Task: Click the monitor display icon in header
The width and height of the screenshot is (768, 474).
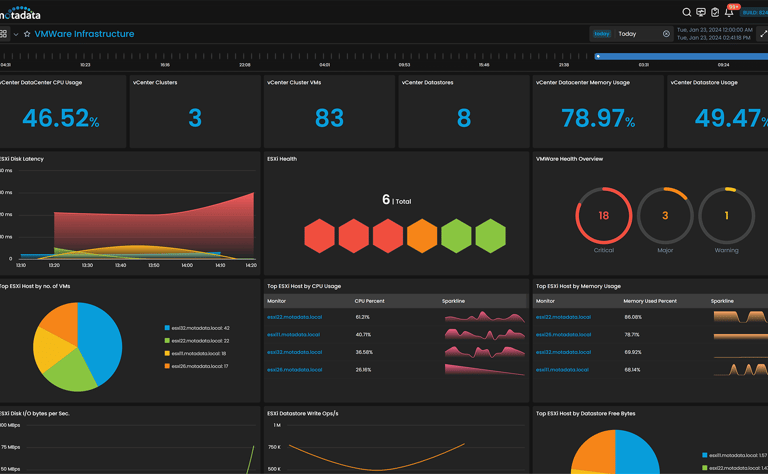Action: tap(701, 12)
